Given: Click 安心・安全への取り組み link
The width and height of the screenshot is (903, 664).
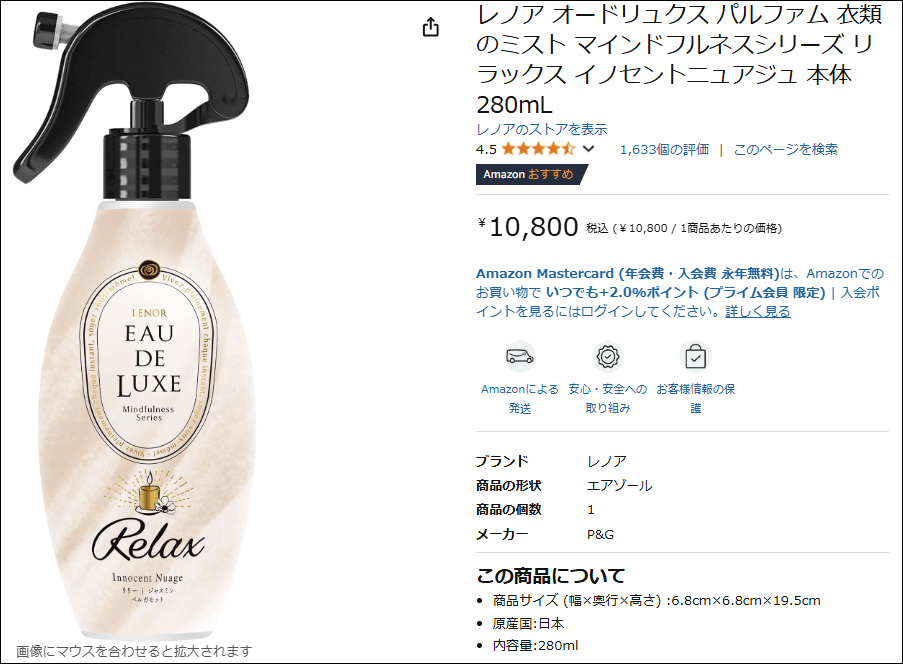Looking at the screenshot, I should [x=608, y=399].
